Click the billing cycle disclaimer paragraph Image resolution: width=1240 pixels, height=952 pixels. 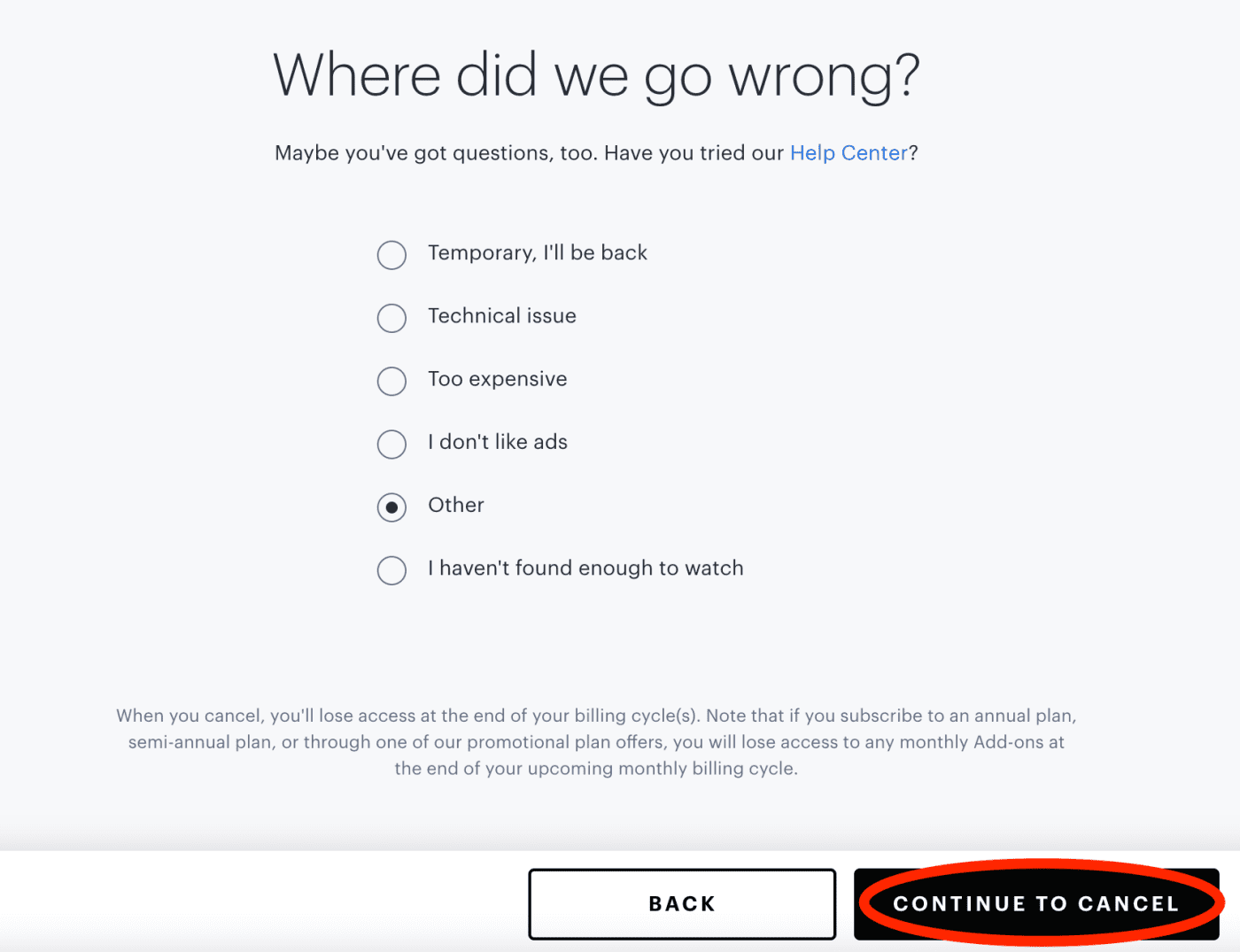[x=596, y=742]
